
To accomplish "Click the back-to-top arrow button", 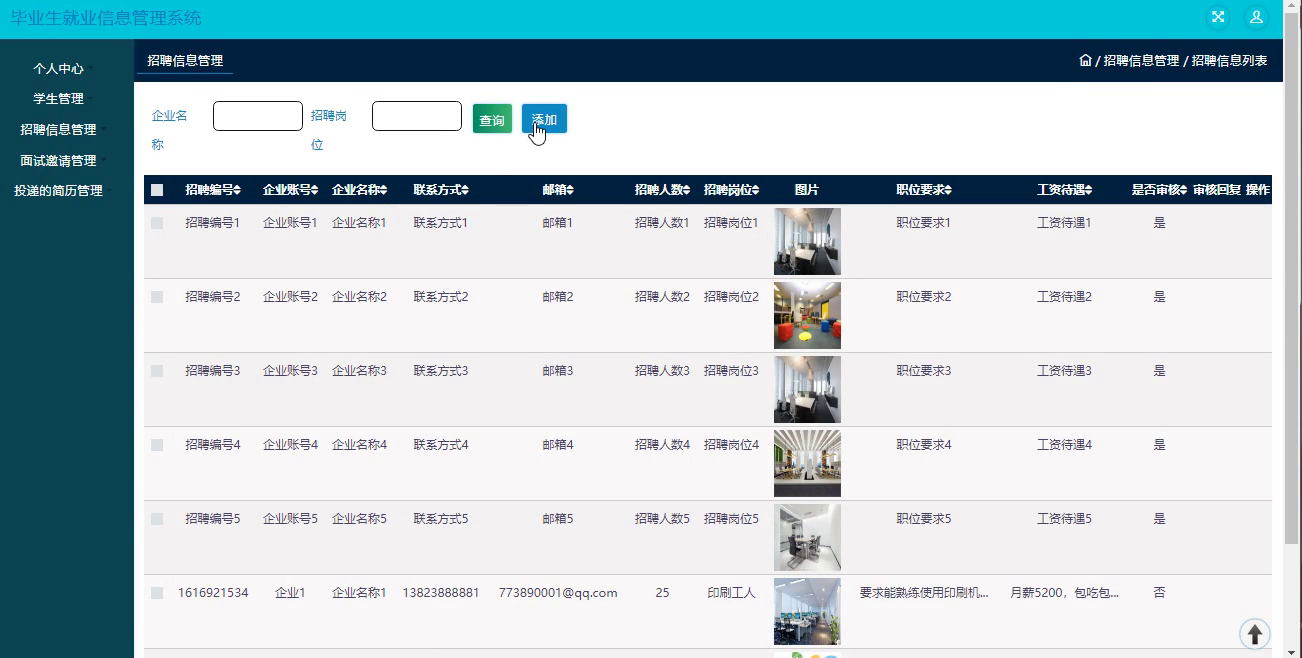I will point(1255,634).
